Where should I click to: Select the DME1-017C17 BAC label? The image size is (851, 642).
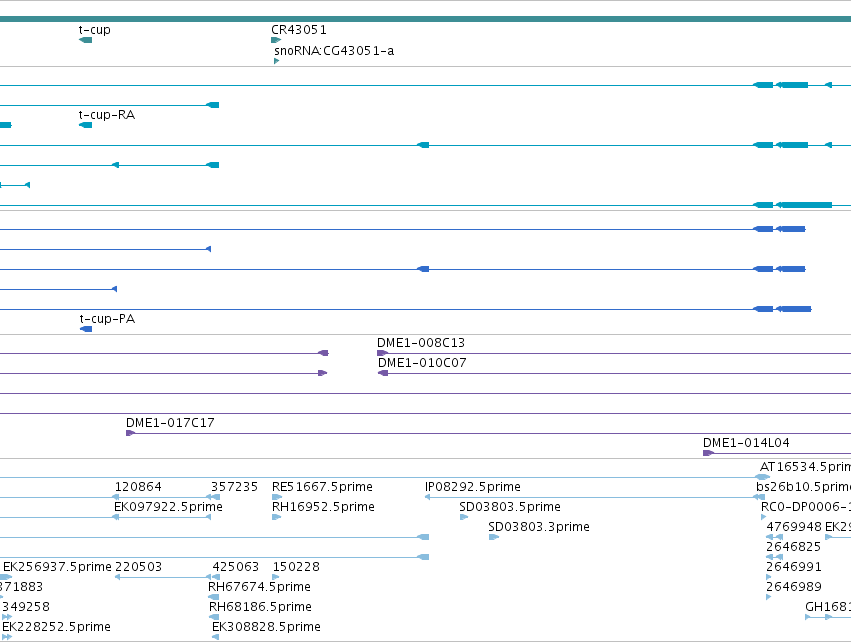click(170, 423)
